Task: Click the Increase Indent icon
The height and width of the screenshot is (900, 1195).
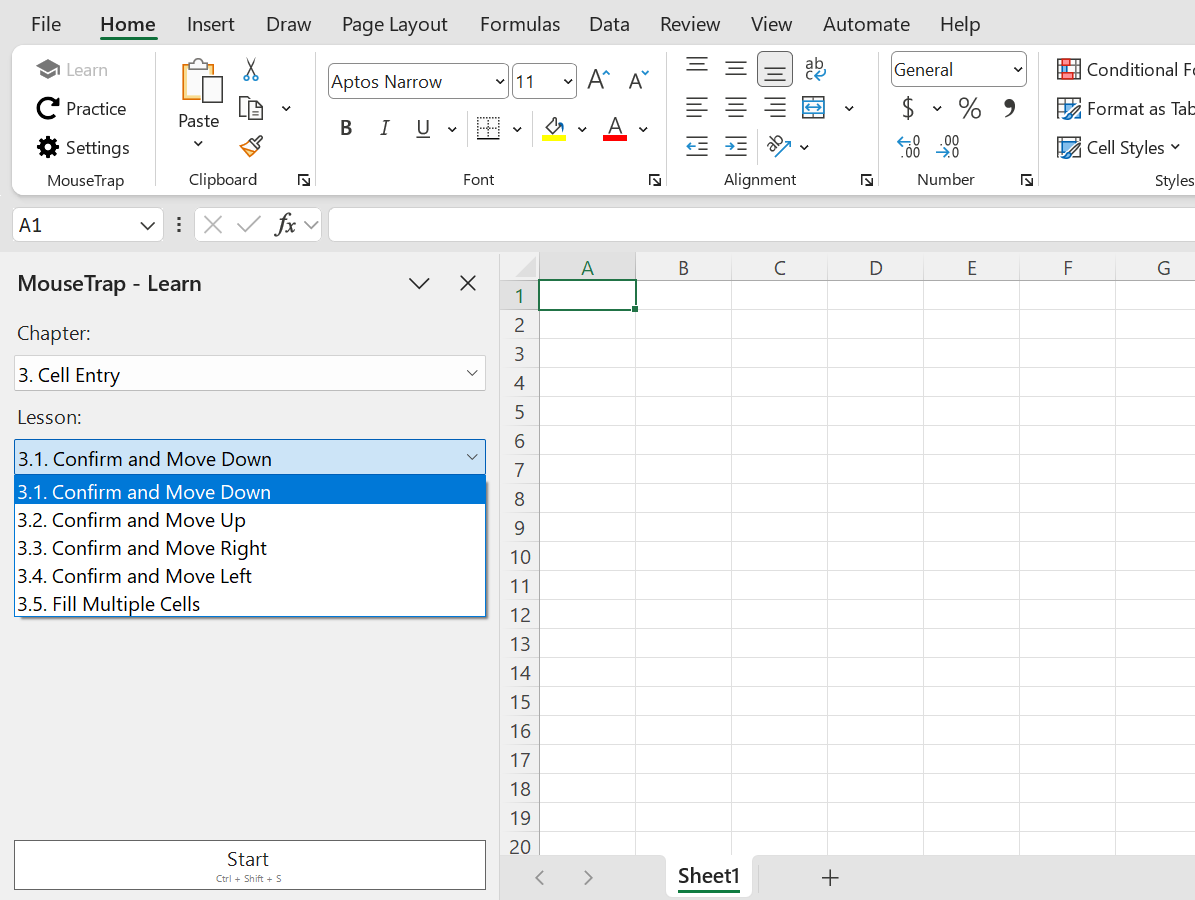Action: pyautogui.click(x=736, y=147)
